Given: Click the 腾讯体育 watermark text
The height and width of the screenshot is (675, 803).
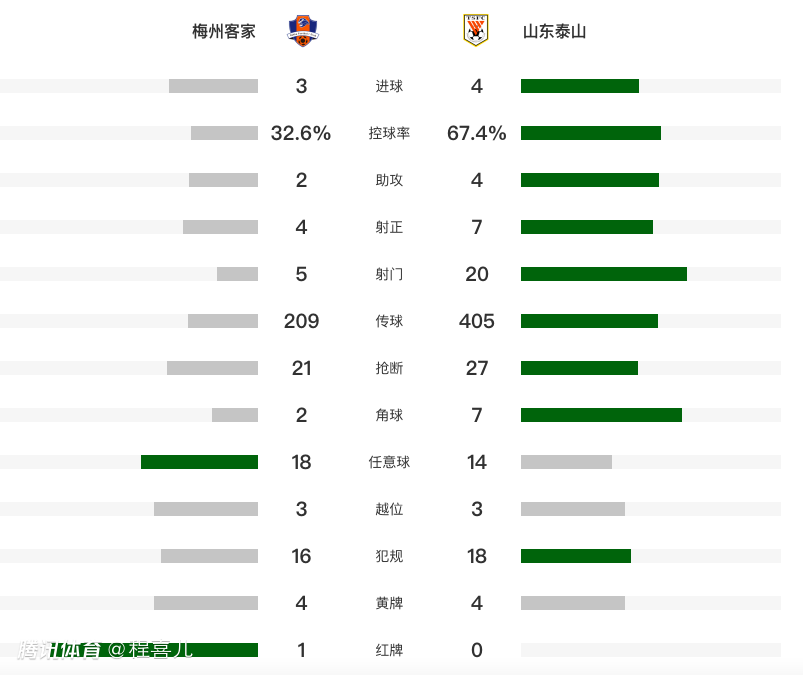Looking at the screenshot, I should (59, 650).
